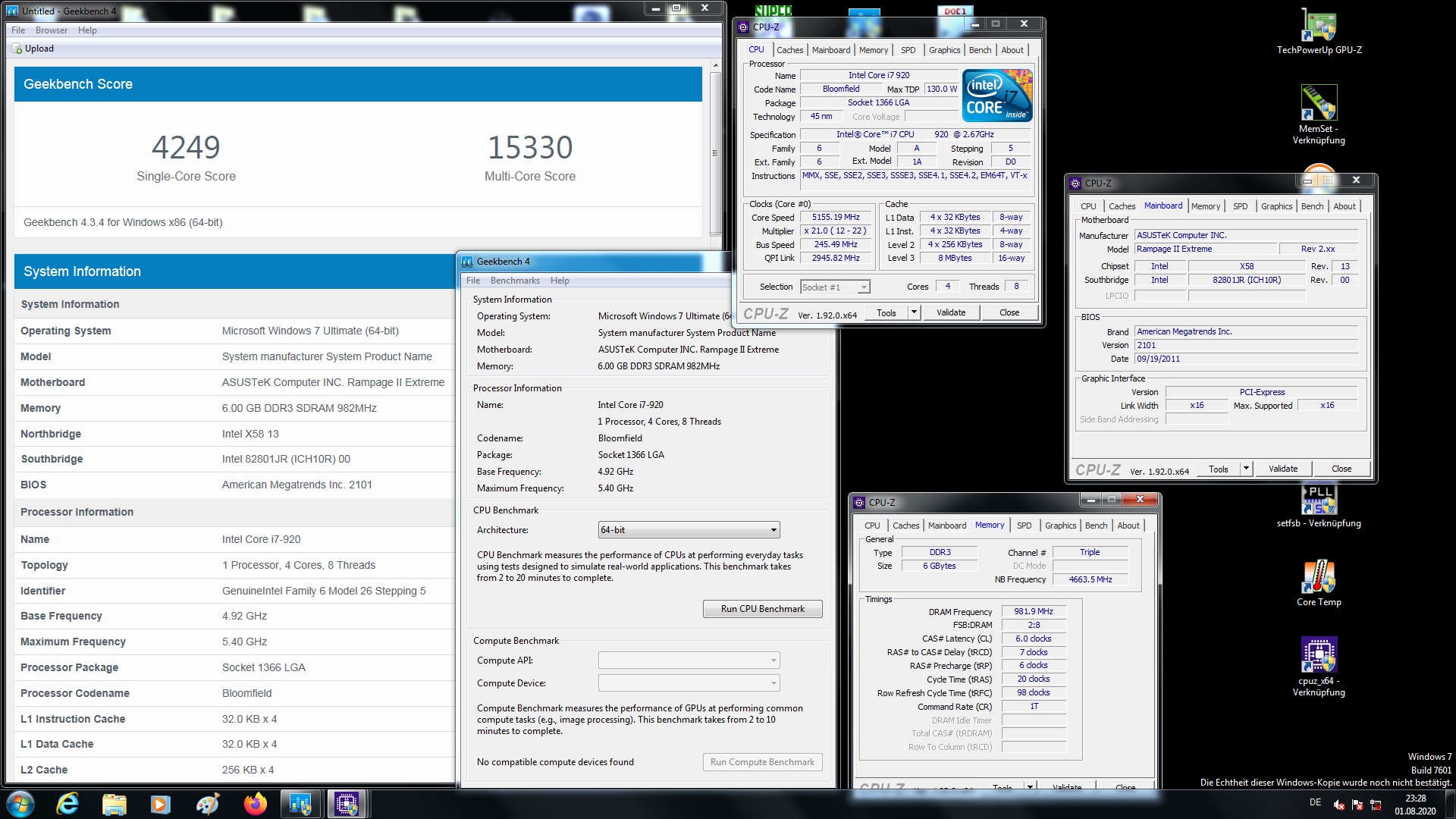Switch to the Caches tab in the CPU-Z CPU window
The height and width of the screenshot is (819, 1456).
point(789,50)
